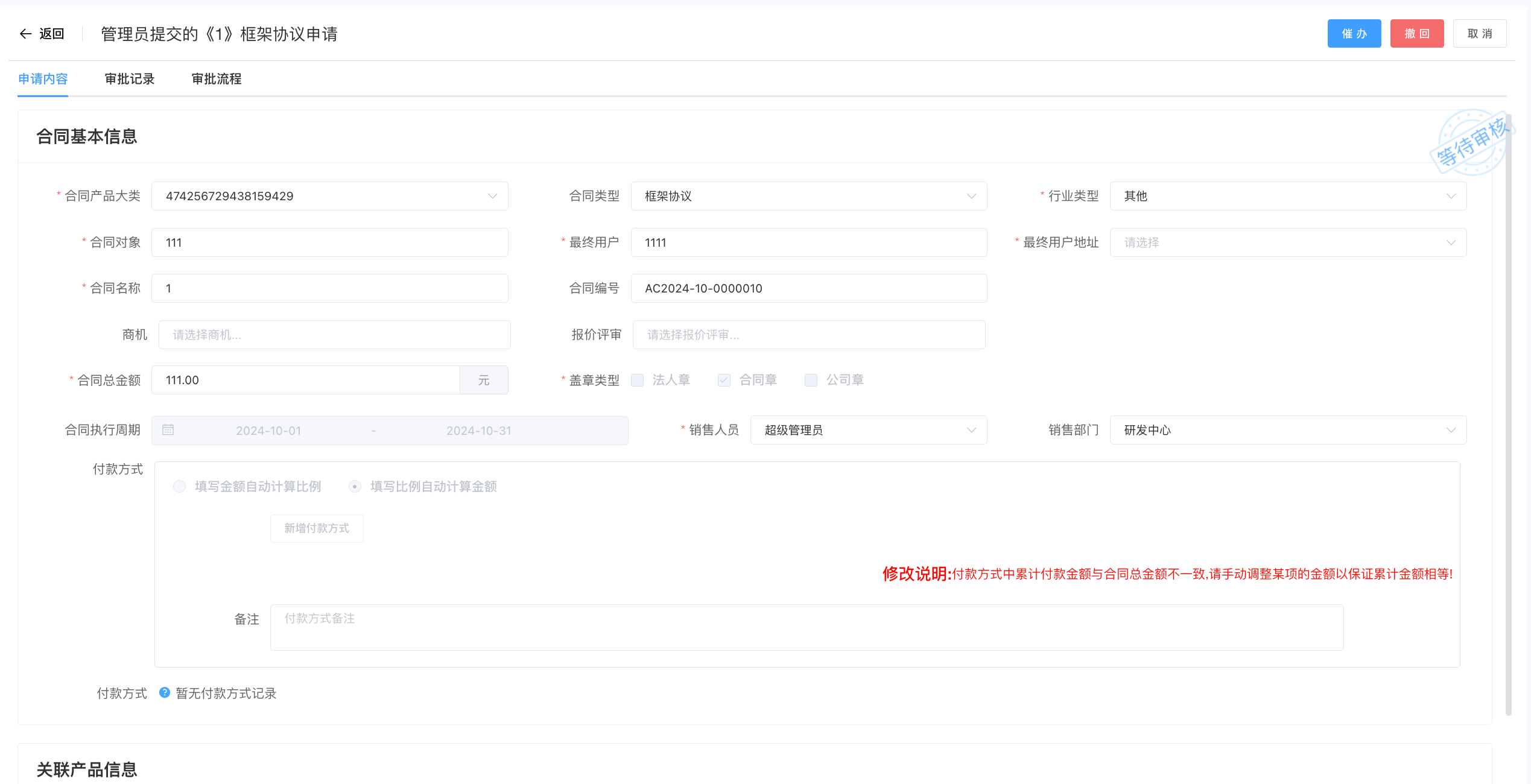Expand 合同产品大类 dropdown arrow
Viewport: 1531px width, 784px height.
click(492, 196)
